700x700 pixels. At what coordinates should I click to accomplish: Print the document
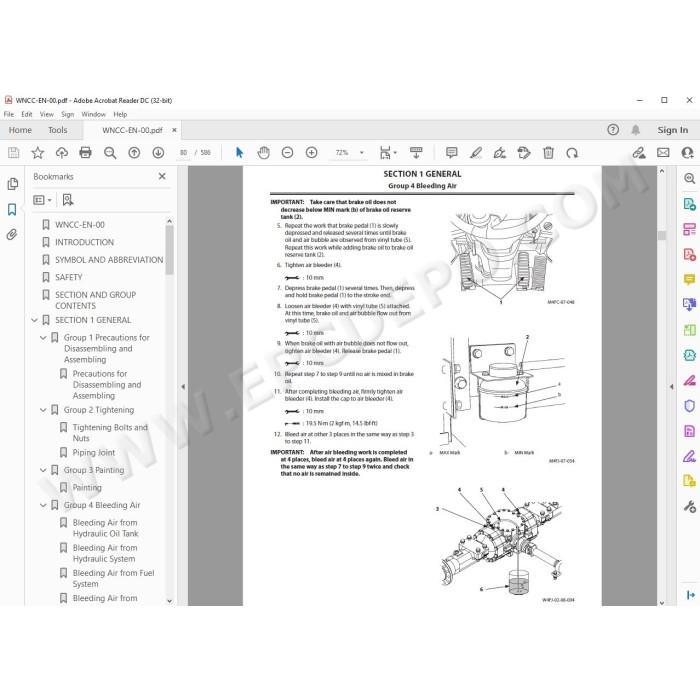[85, 153]
